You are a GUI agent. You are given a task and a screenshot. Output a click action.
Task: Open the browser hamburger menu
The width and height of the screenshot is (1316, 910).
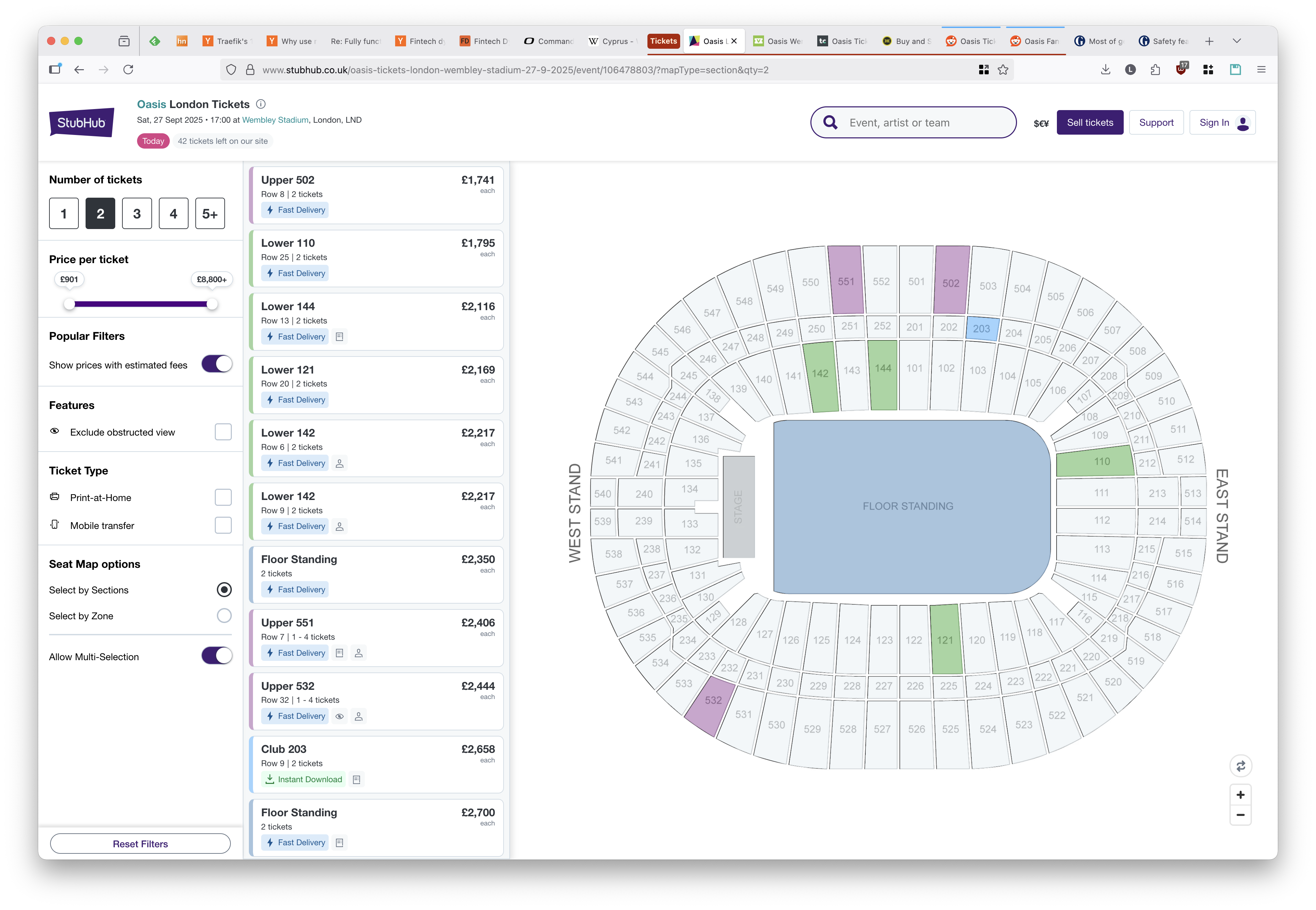(x=1261, y=70)
